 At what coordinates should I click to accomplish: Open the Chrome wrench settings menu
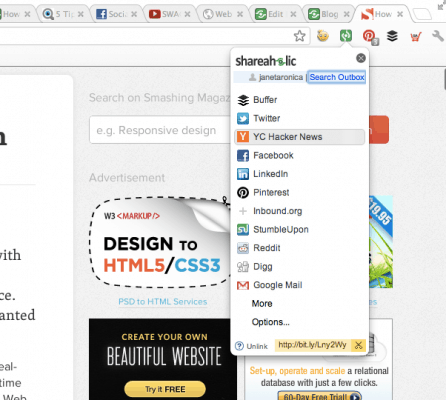point(438,35)
